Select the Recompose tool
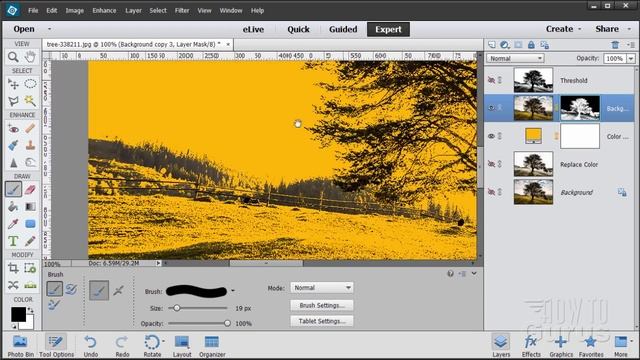 point(30,268)
